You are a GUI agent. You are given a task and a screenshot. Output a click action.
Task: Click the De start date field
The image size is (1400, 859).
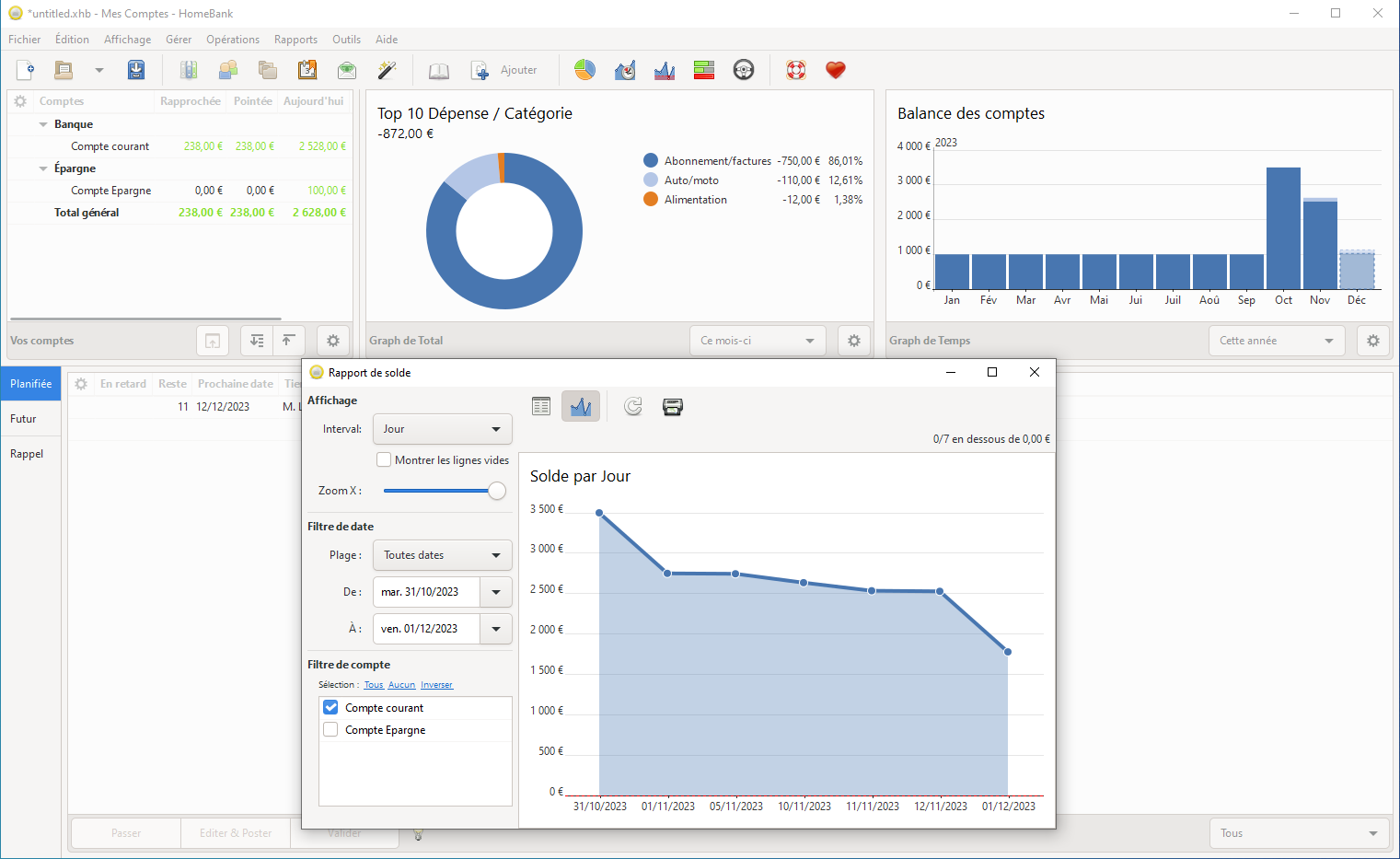425,592
